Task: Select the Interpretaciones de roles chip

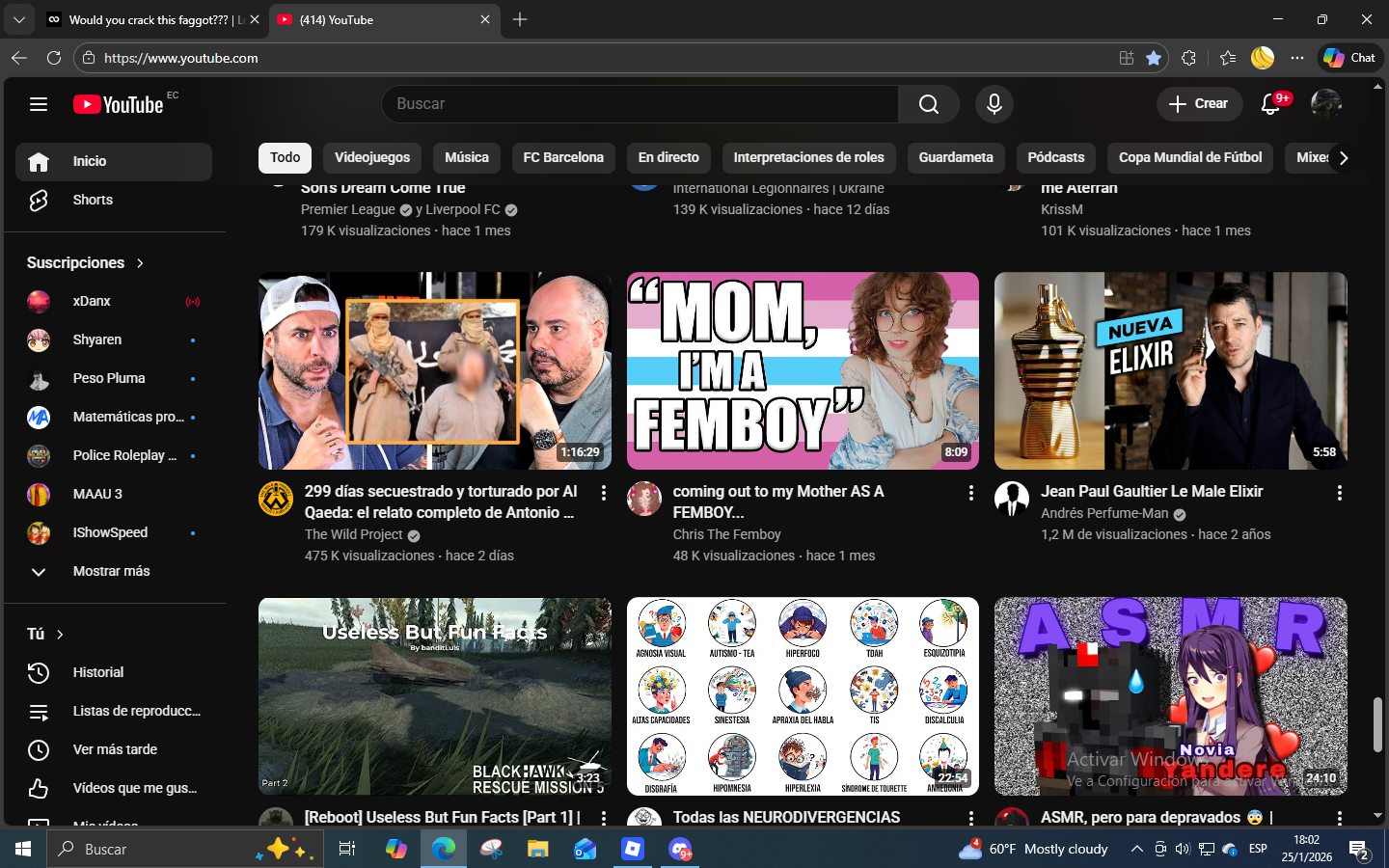Action: [808, 157]
